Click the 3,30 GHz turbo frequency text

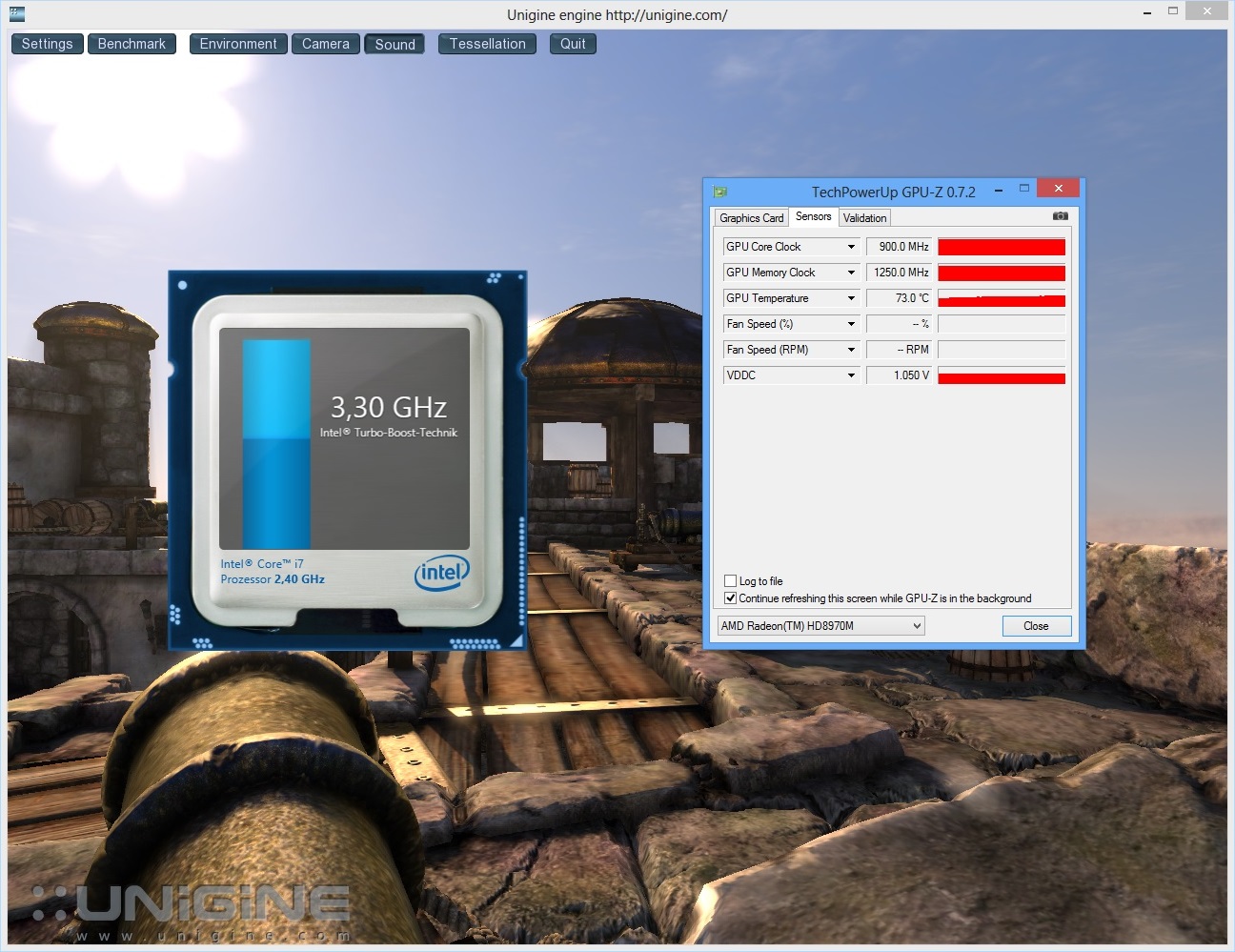point(389,408)
